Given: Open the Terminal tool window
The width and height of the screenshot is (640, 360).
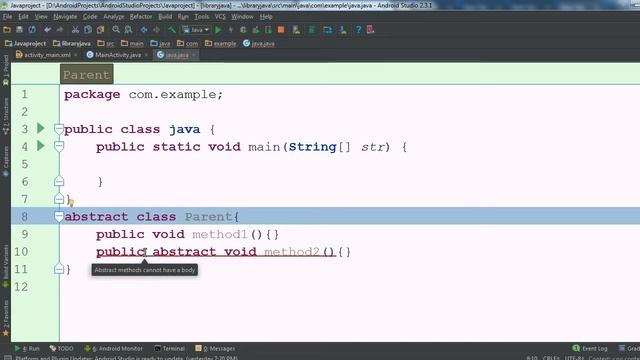Looking at the screenshot, I should tap(169, 349).
